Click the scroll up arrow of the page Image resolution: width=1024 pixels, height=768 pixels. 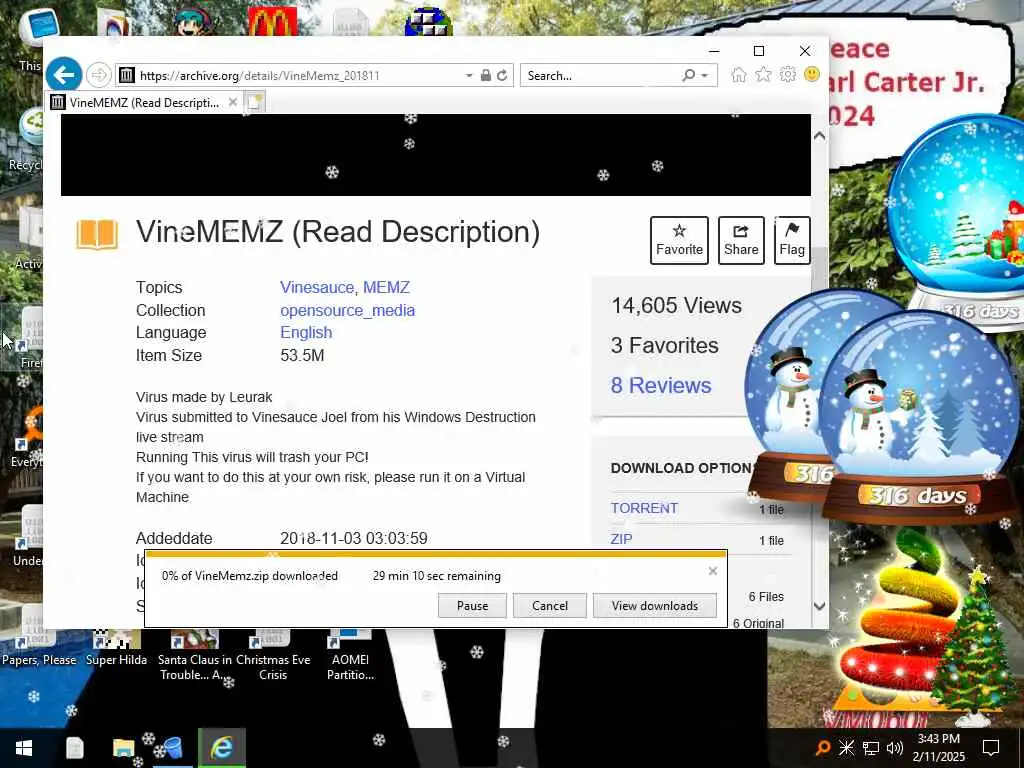820,136
